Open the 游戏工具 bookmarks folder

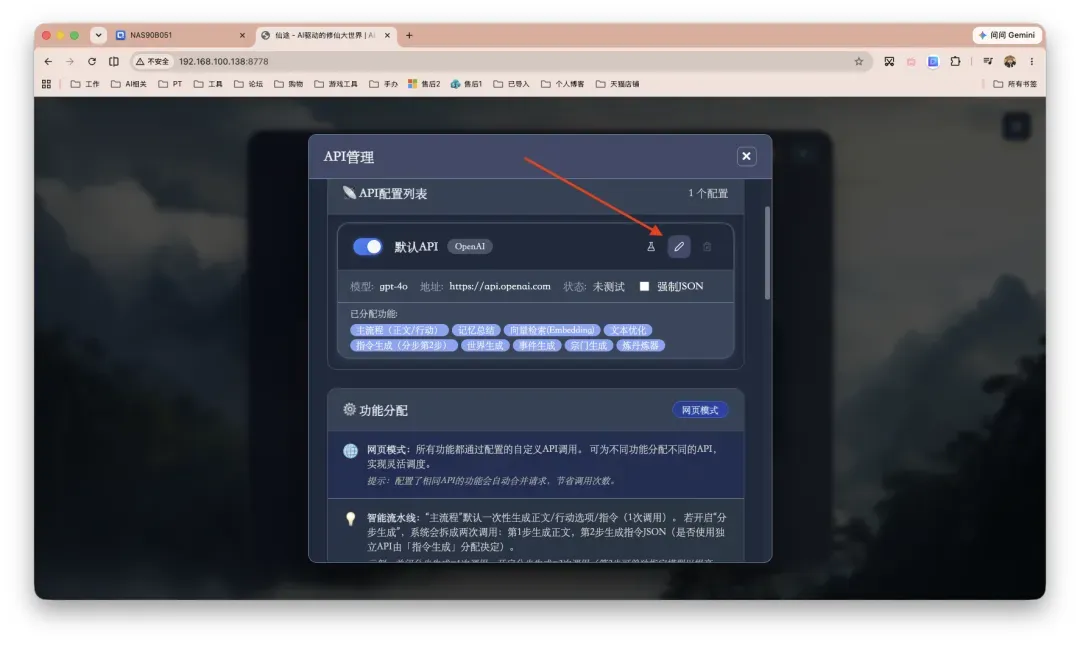point(335,84)
